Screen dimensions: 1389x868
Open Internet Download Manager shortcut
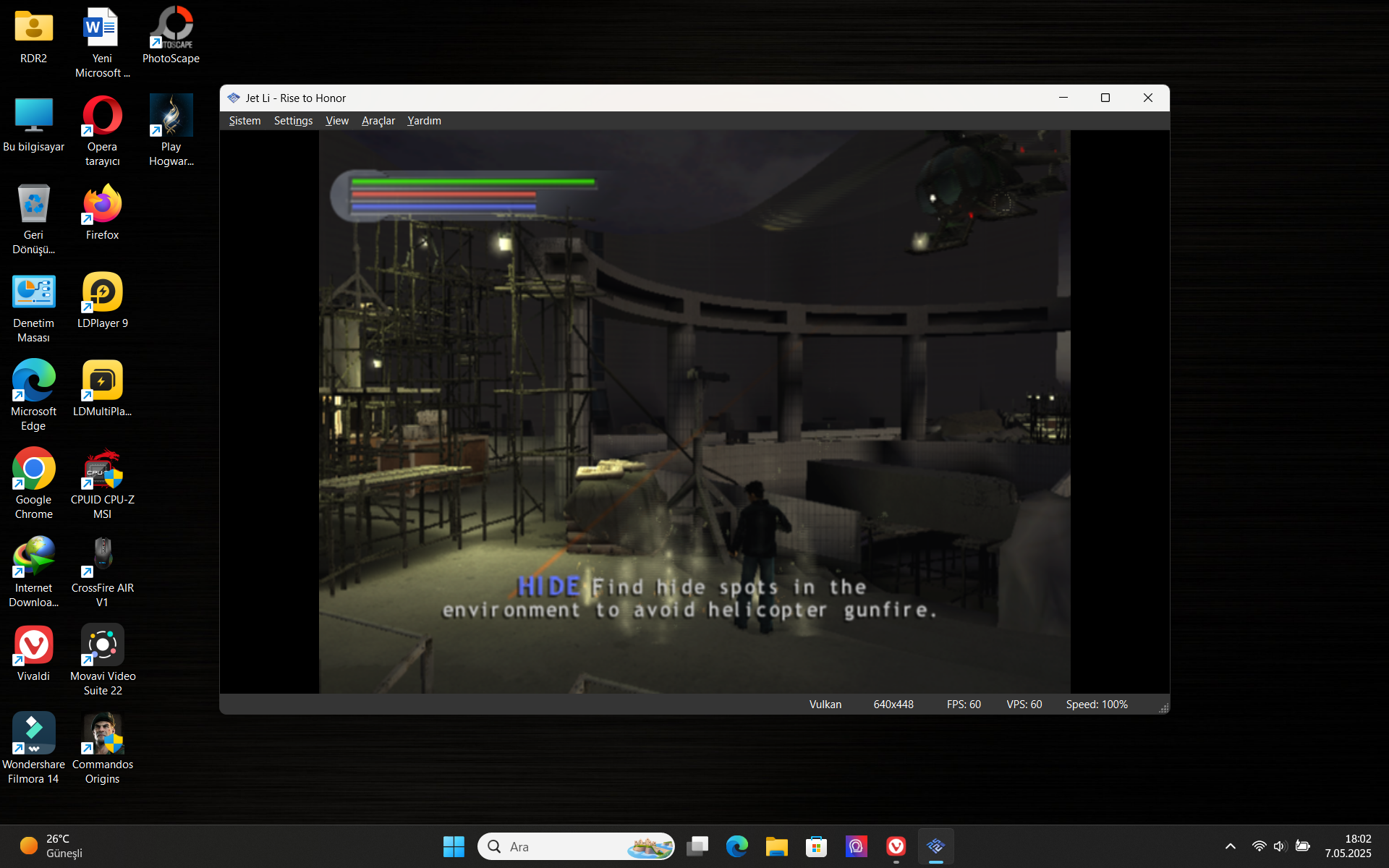33,571
